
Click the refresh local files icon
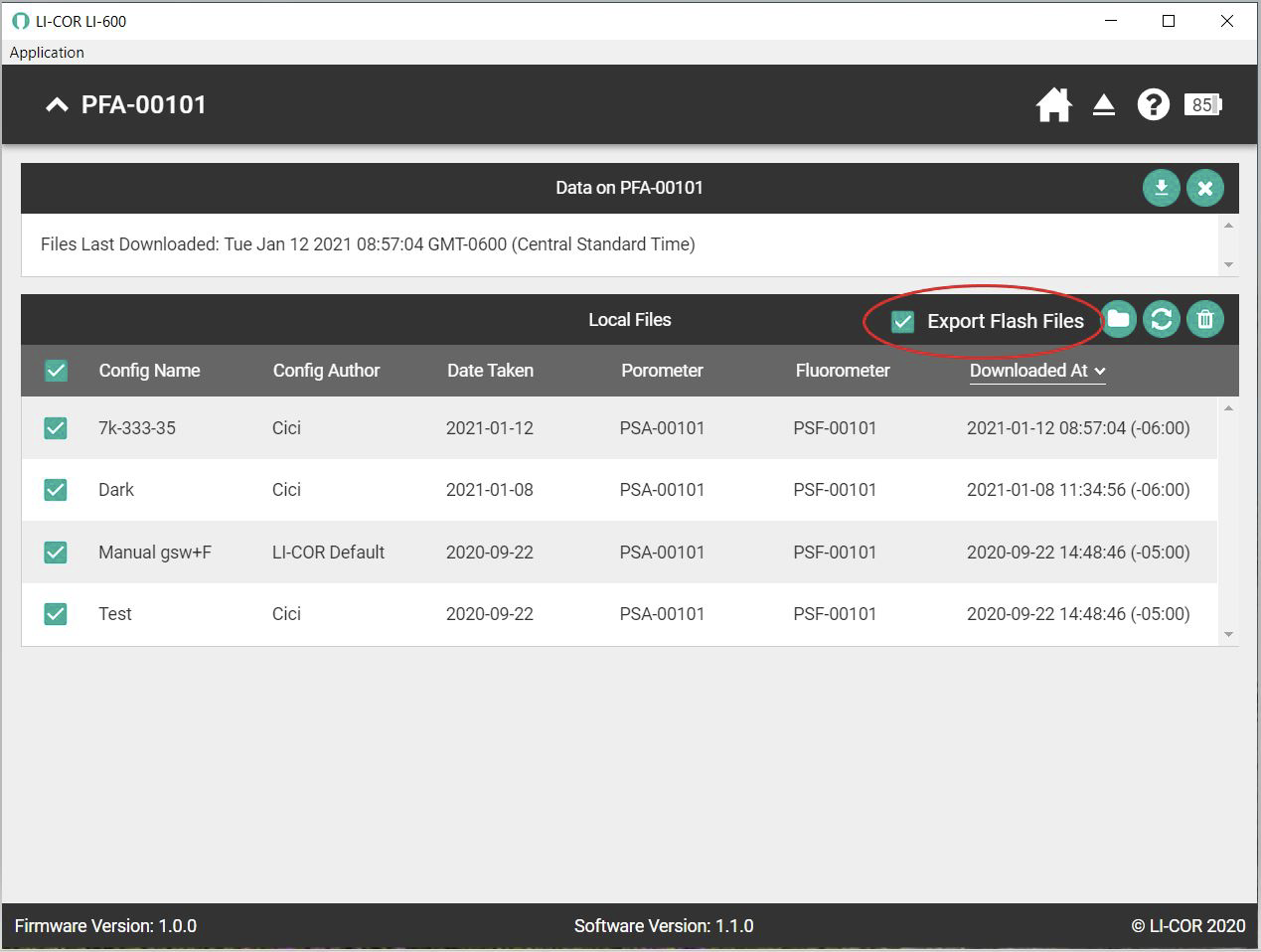pos(1162,319)
